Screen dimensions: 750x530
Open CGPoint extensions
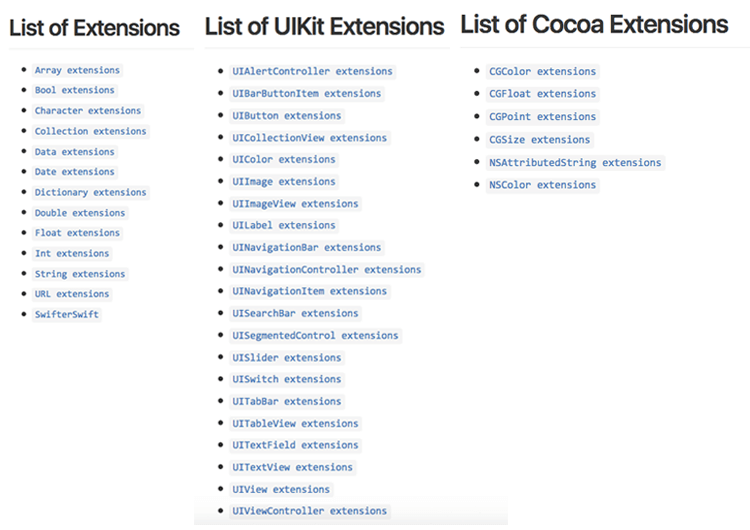[542, 117]
